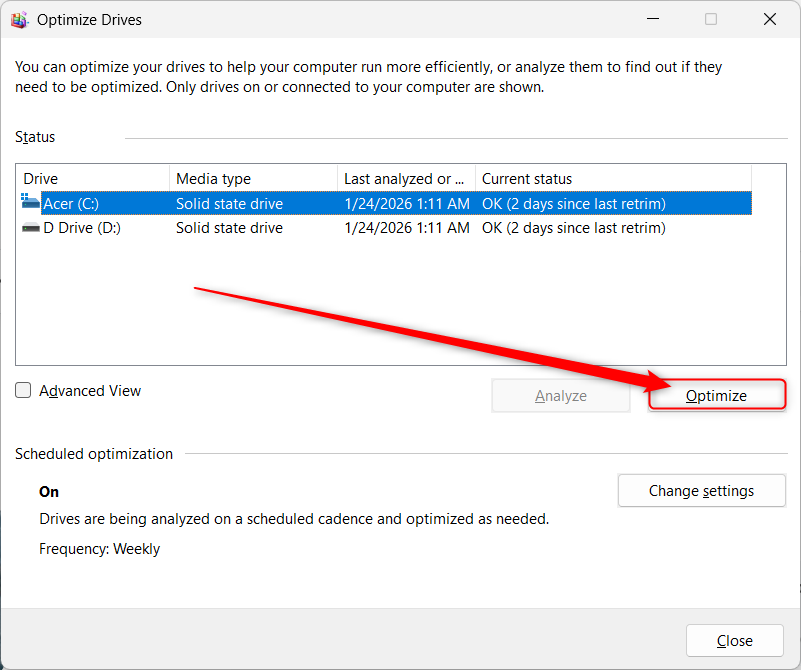Click the Analyze button
The width and height of the screenshot is (801, 670).
560,395
